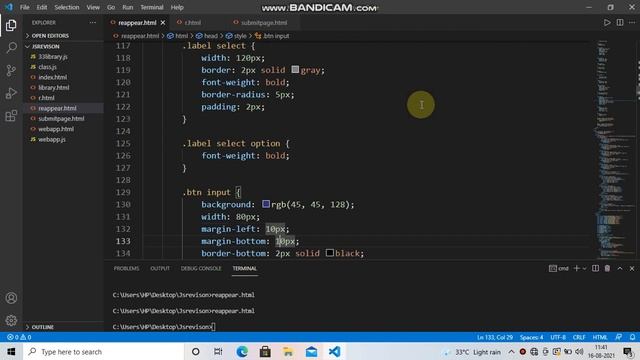Screen dimensions: 640x360
Task: Click gray color swatch on line 119
Action: pyautogui.click(x=295, y=69)
